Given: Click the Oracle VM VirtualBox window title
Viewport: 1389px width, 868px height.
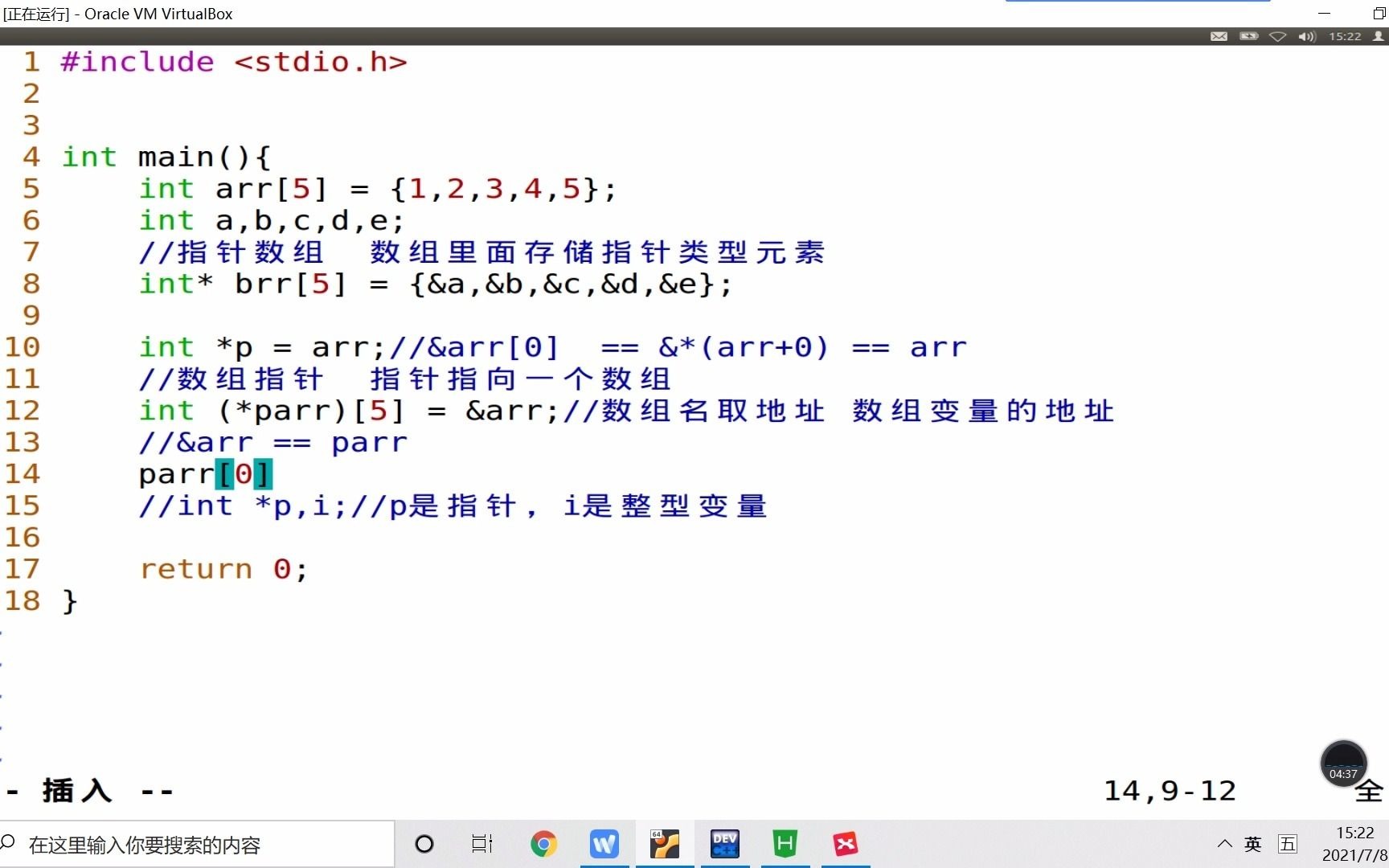Looking at the screenshot, I should (118, 14).
